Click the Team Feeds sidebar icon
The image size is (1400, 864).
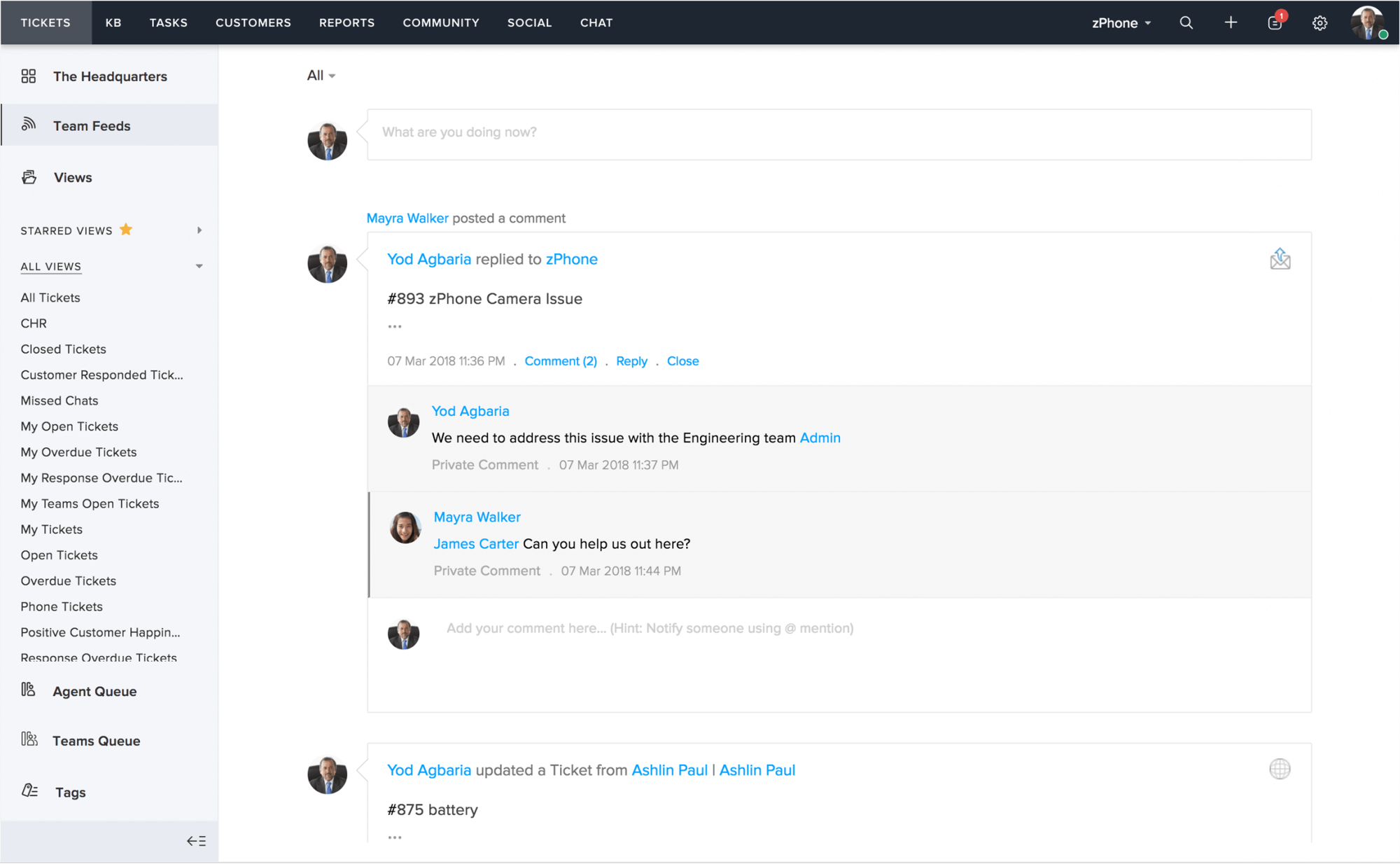pos(29,124)
